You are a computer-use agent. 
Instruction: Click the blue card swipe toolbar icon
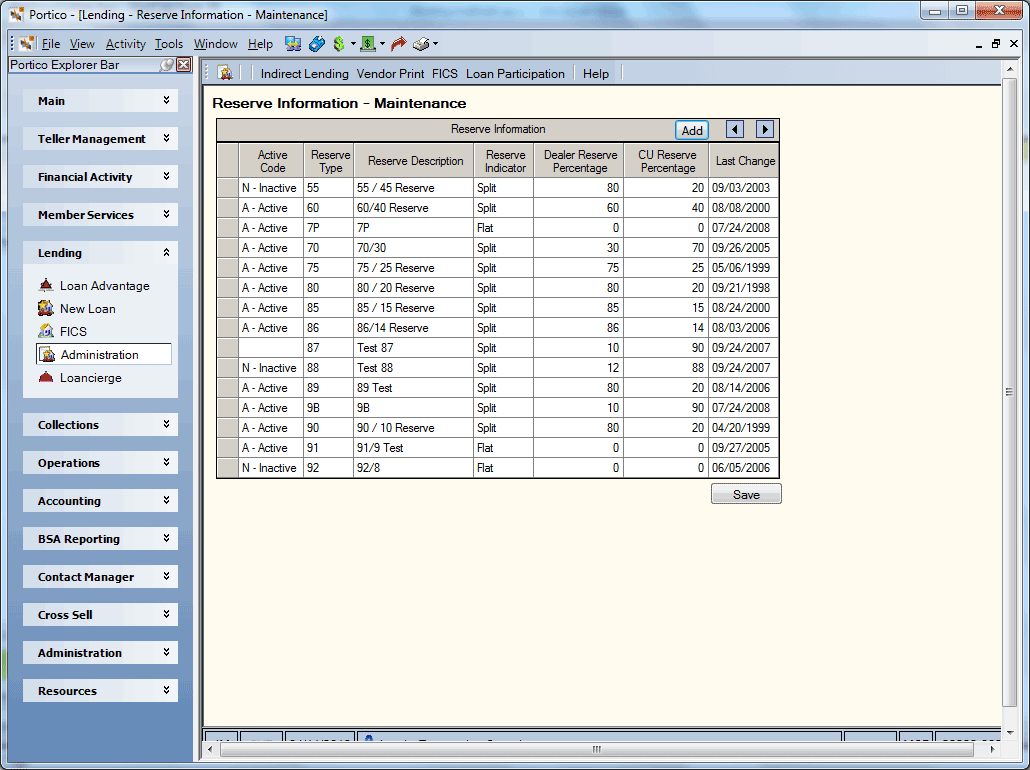[x=317, y=44]
